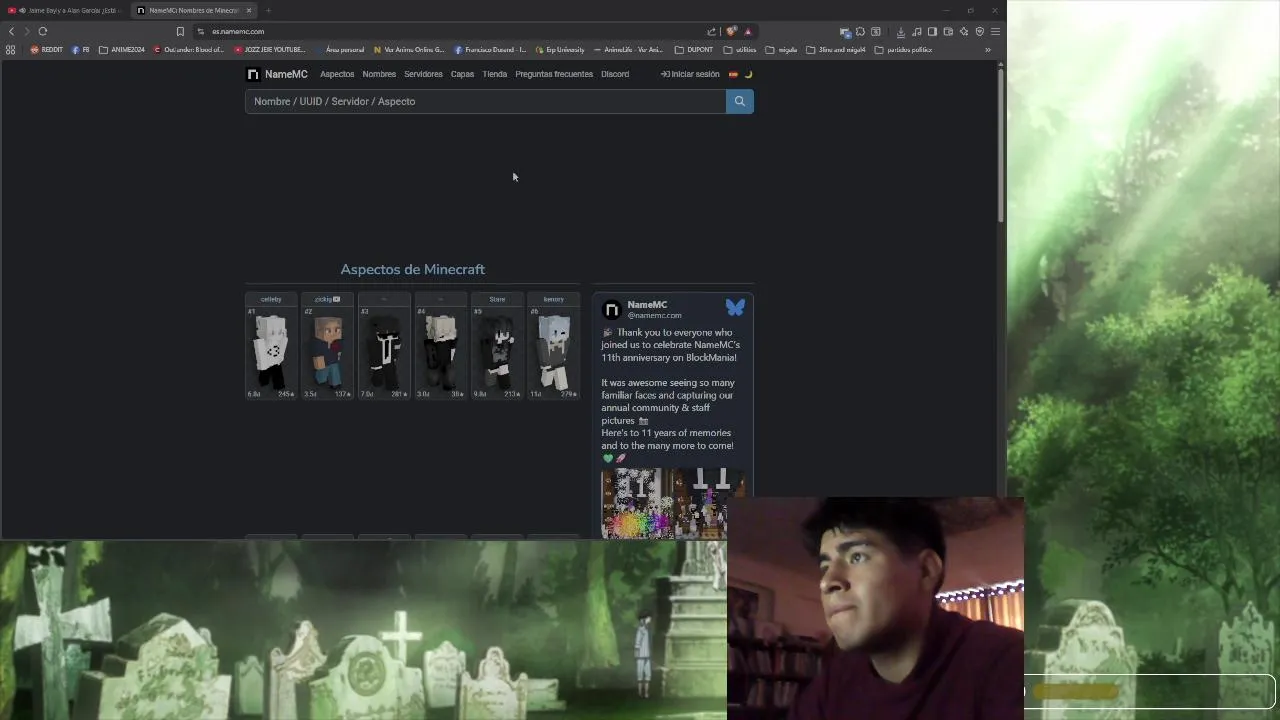Image resolution: width=1280 pixels, height=720 pixels.
Task: Close the NameMC browser tab
Action: pos(249,10)
